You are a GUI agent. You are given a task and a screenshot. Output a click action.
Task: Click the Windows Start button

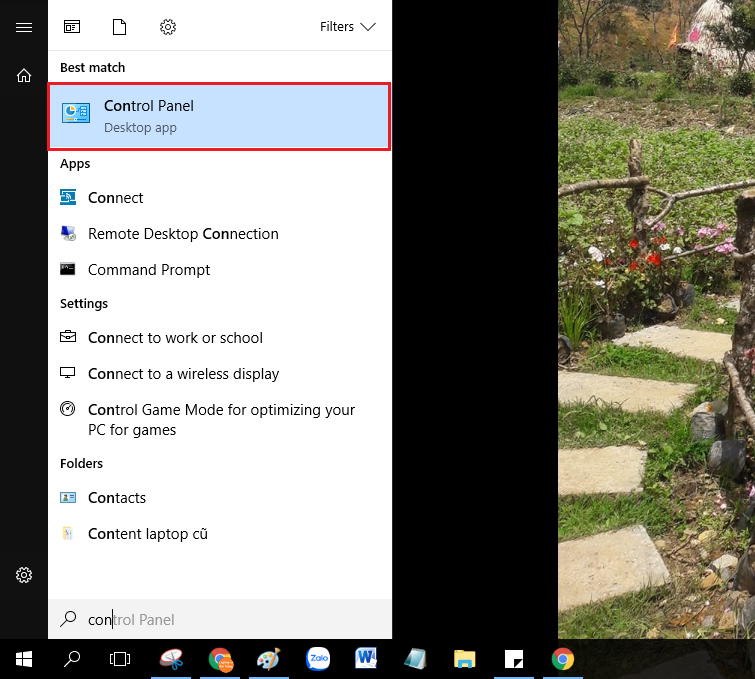point(24,659)
